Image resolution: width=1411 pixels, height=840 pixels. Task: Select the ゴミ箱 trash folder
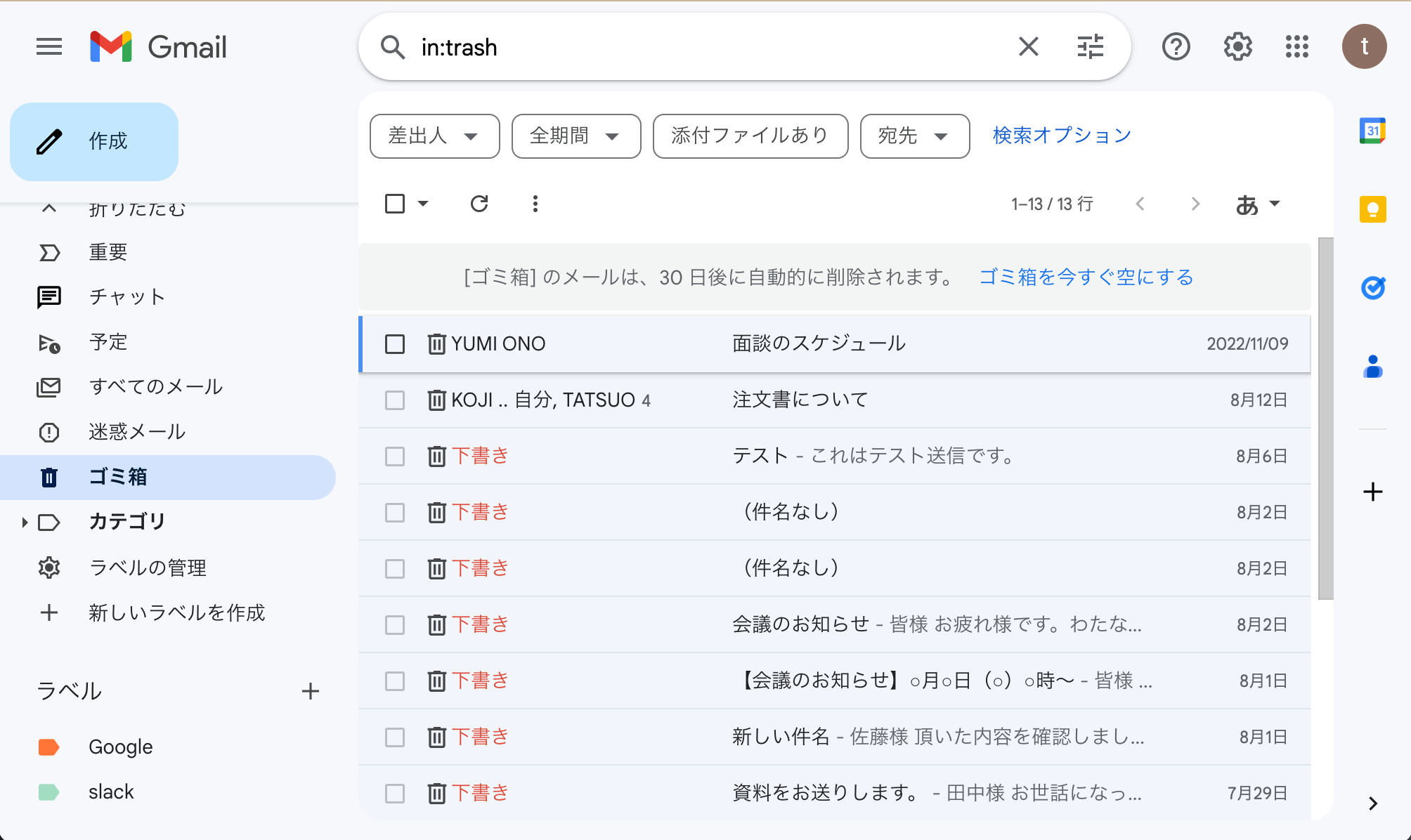tap(169, 477)
